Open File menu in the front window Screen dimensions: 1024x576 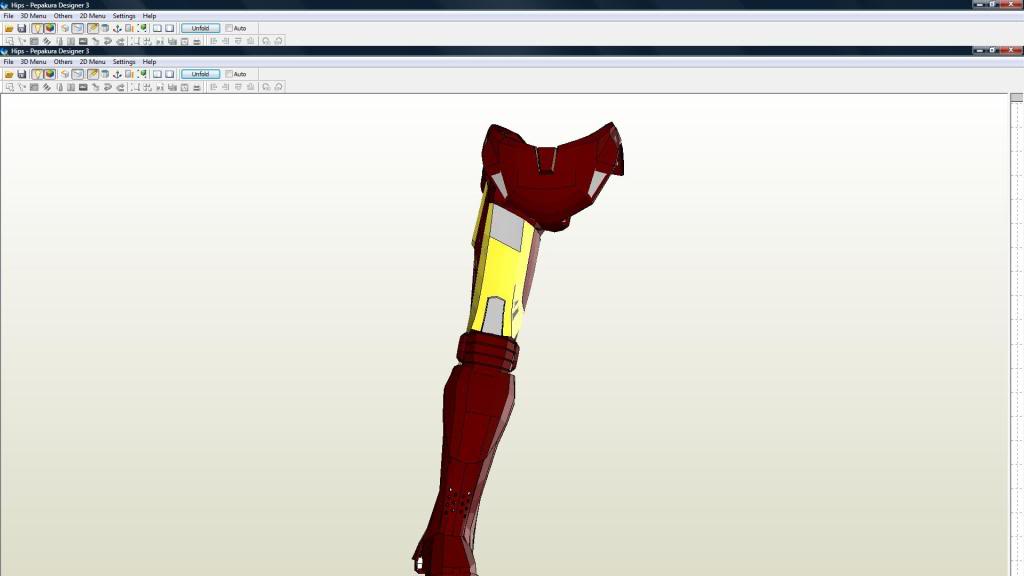click(8, 62)
